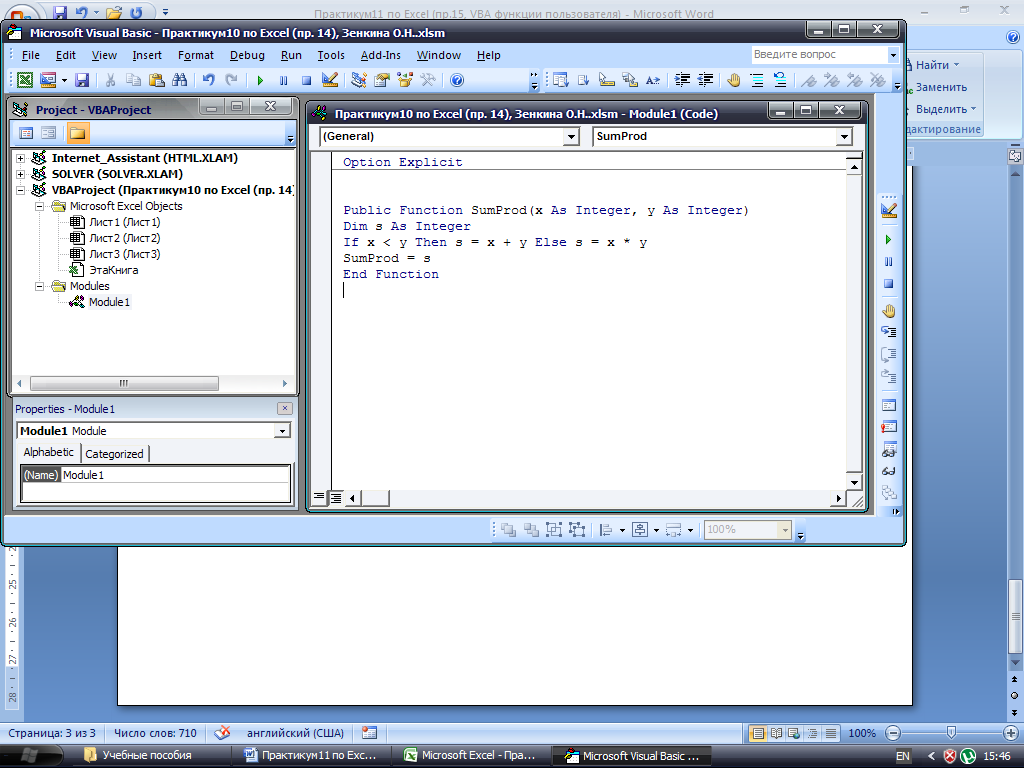Screen dimensions: 1024x768
Task: Click the Reset stop icon in Standard toolbar
Action: click(x=306, y=80)
